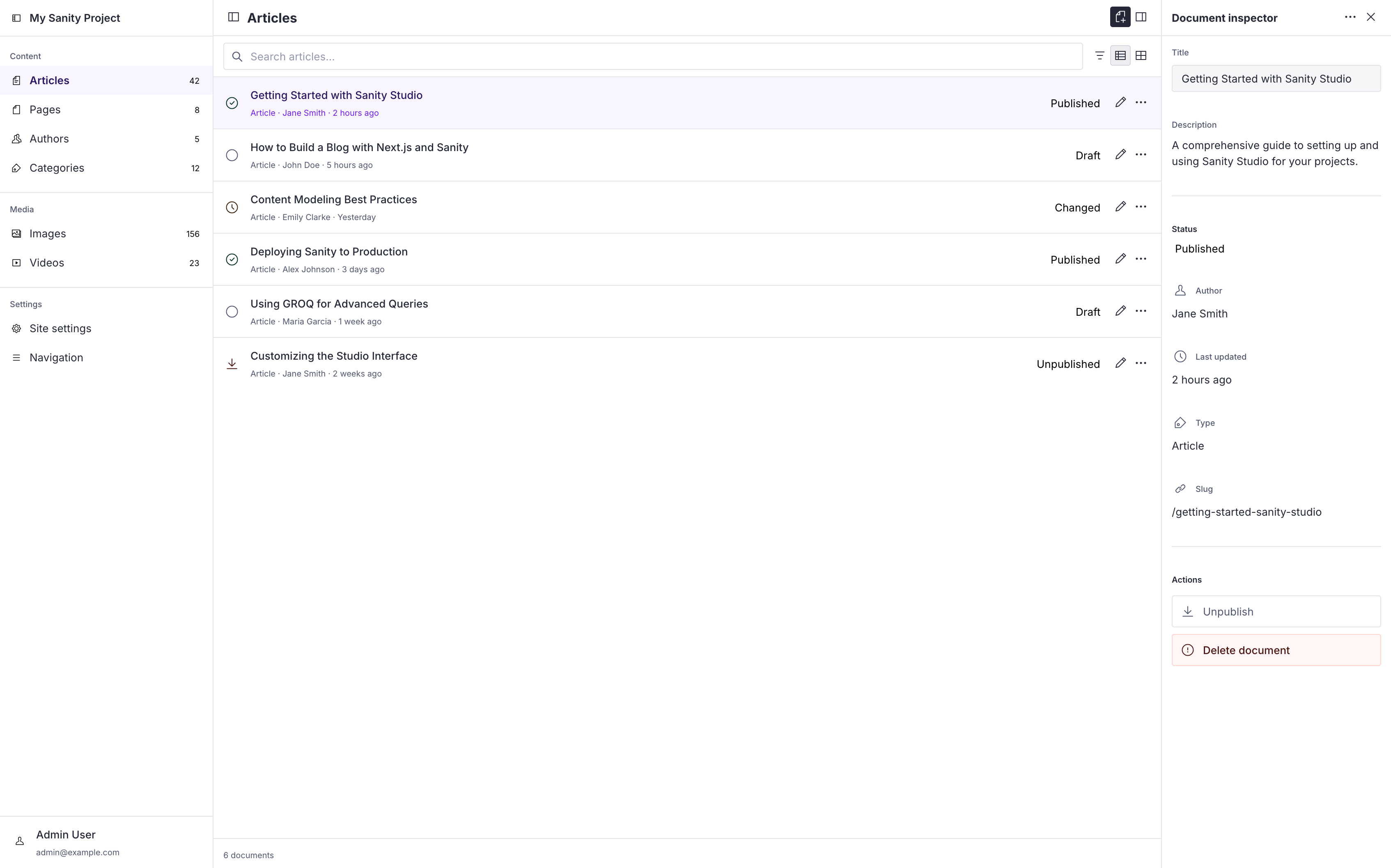Image resolution: width=1391 pixels, height=868 pixels.
Task: Click the clock icon beside Last updated
Action: (x=1180, y=356)
